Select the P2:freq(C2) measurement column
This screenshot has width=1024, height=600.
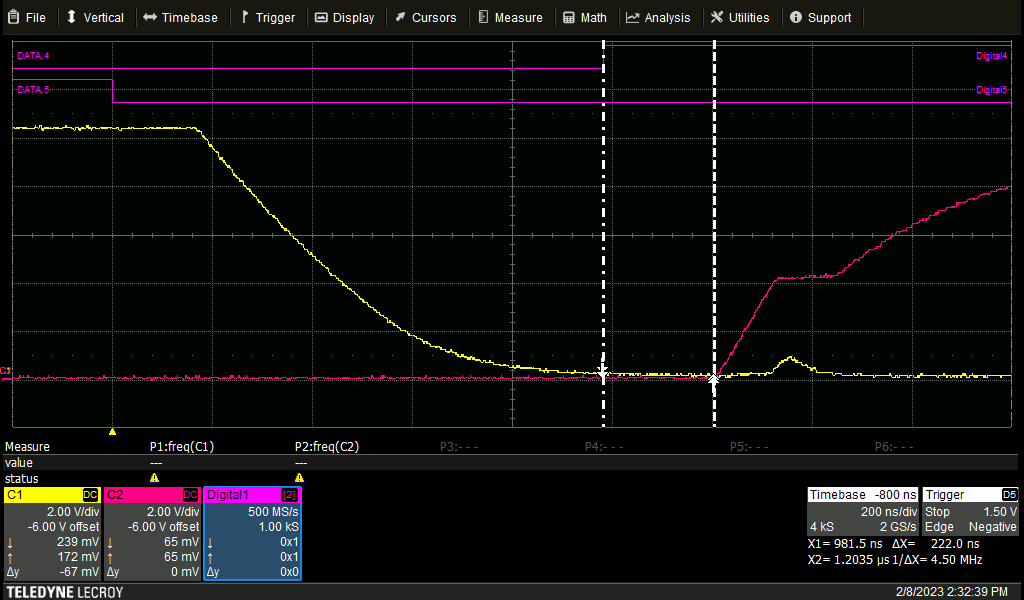(x=327, y=447)
